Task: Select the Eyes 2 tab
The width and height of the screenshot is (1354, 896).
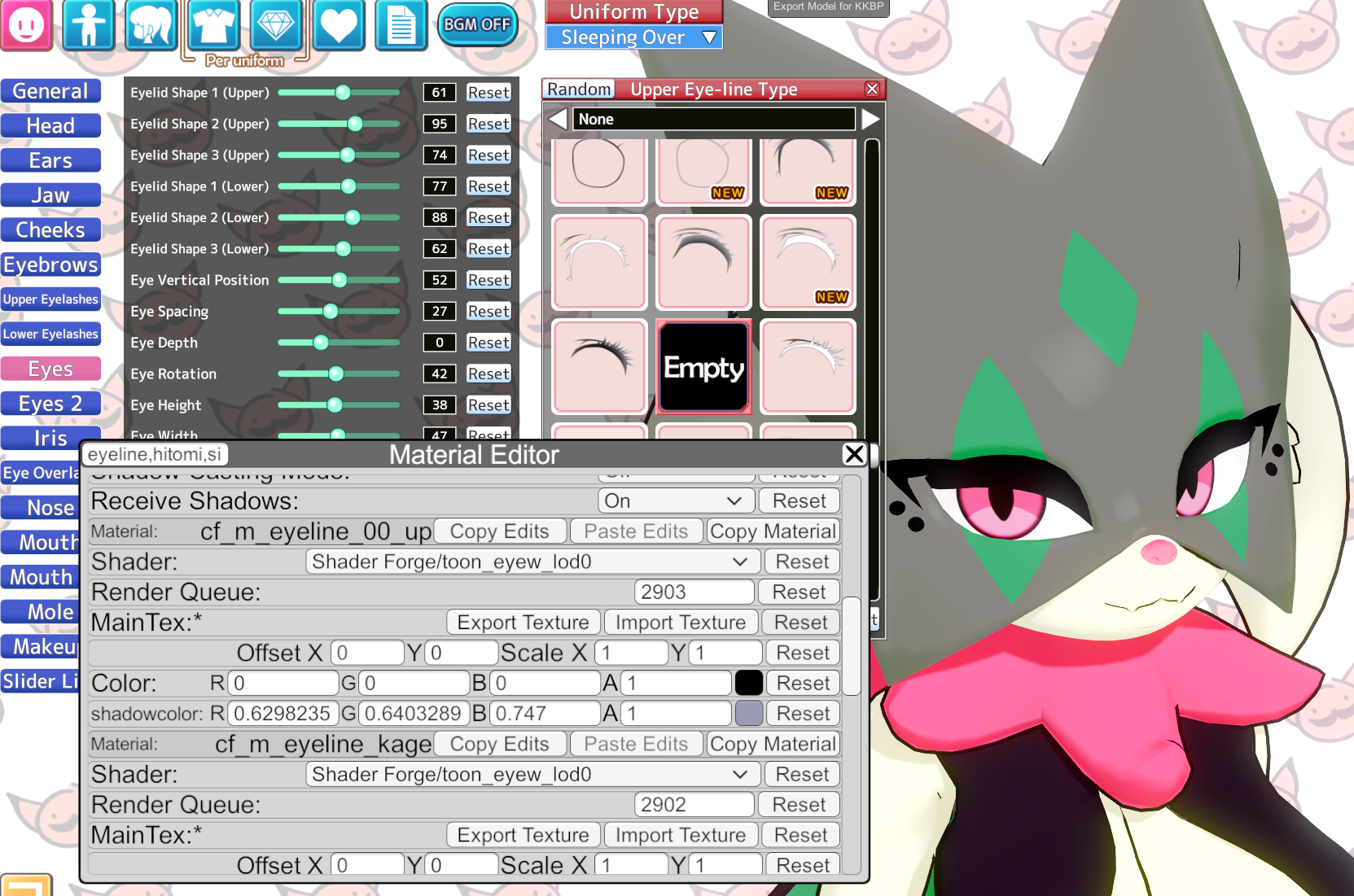Action: tap(50, 404)
